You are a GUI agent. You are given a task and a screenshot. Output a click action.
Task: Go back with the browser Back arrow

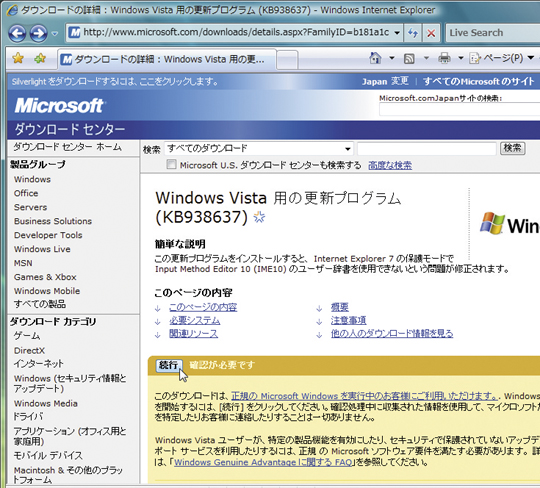[17, 33]
